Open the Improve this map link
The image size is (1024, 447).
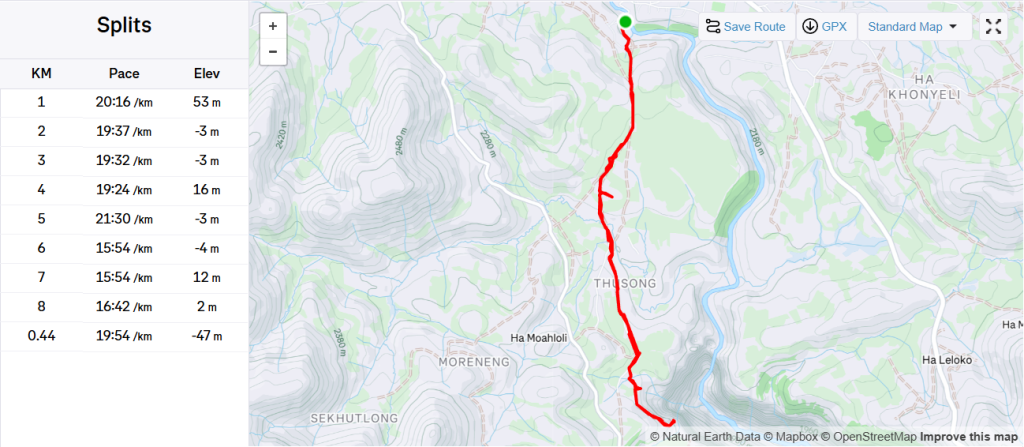coord(968,436)
